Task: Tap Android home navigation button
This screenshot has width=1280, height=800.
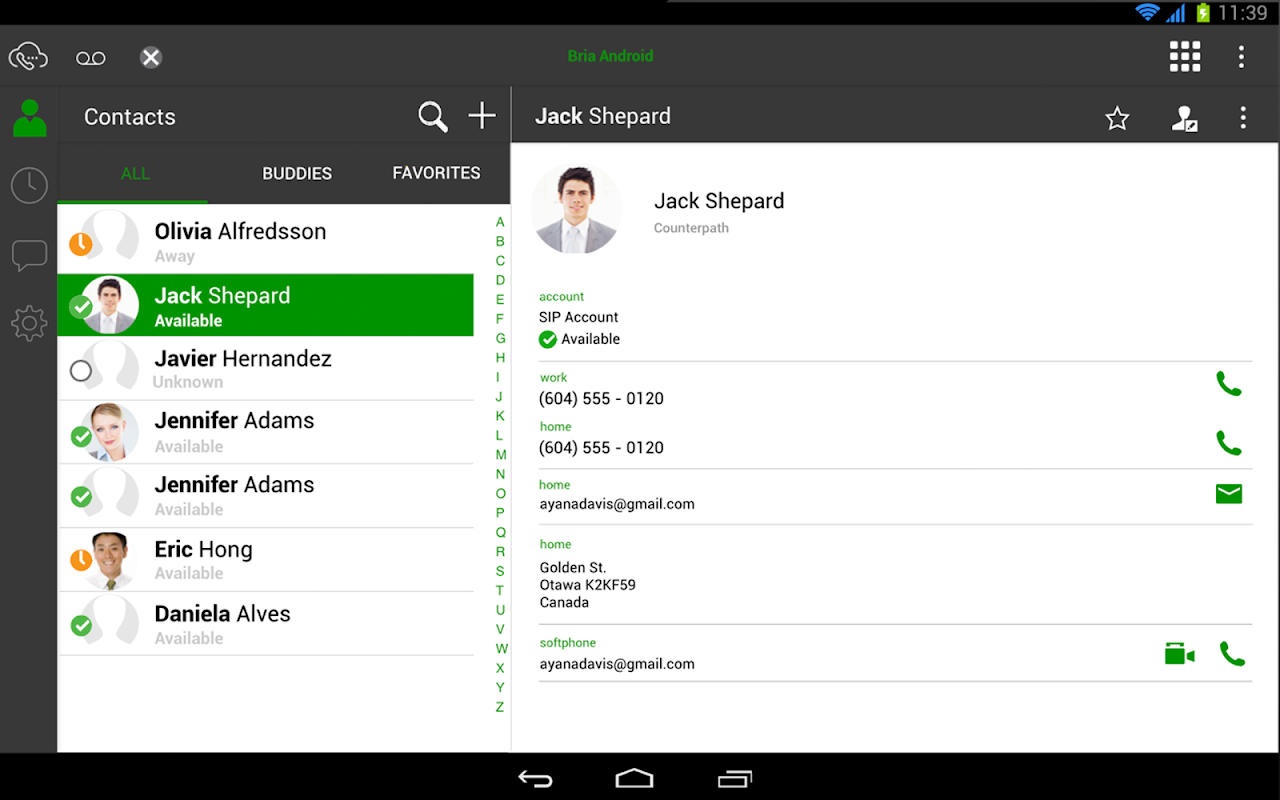Action: (634, 778)
